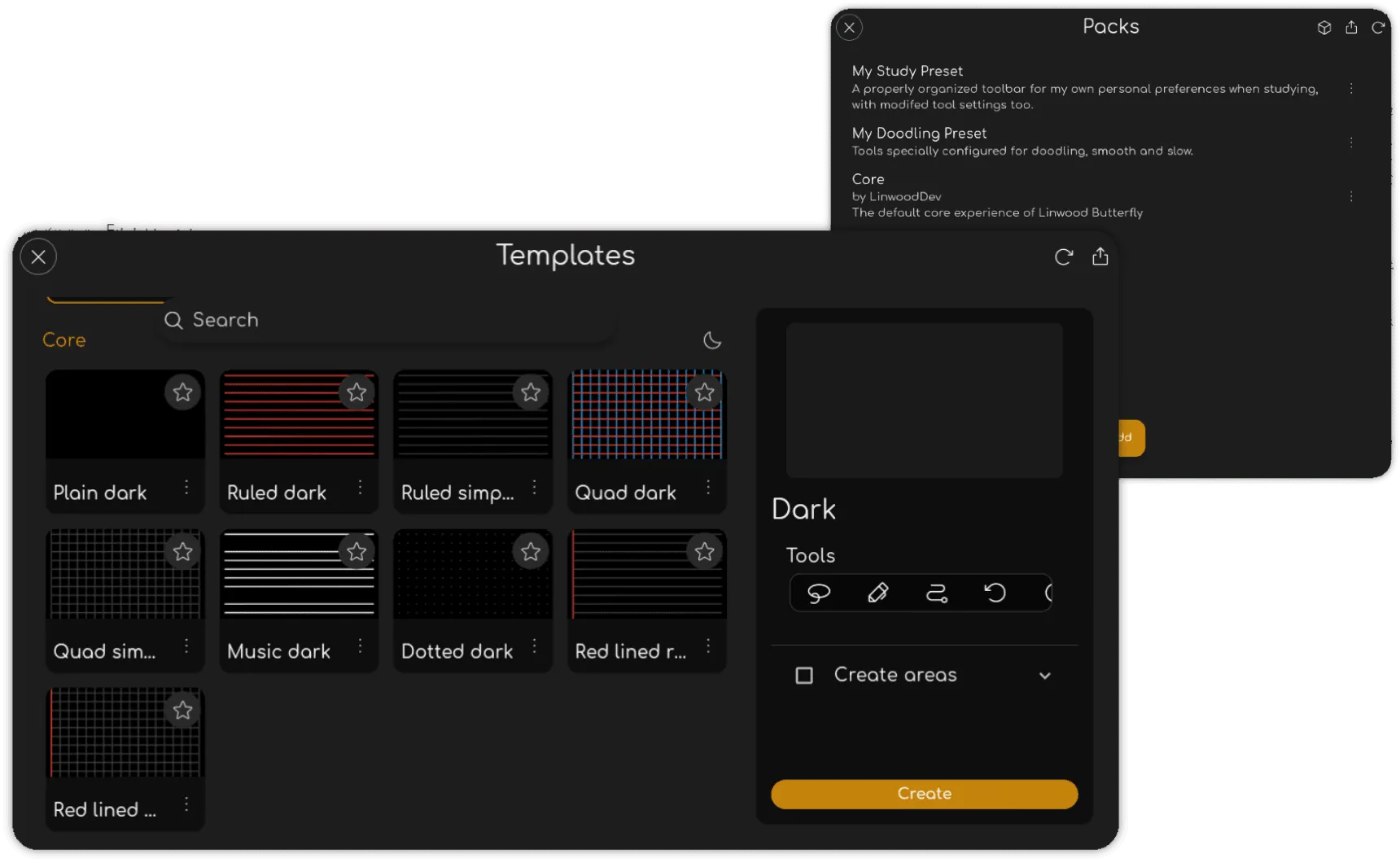Viewport: 1400px width, 863px height.
Task: Open Quad simple more options menu
Action: (x=186, y=646)
